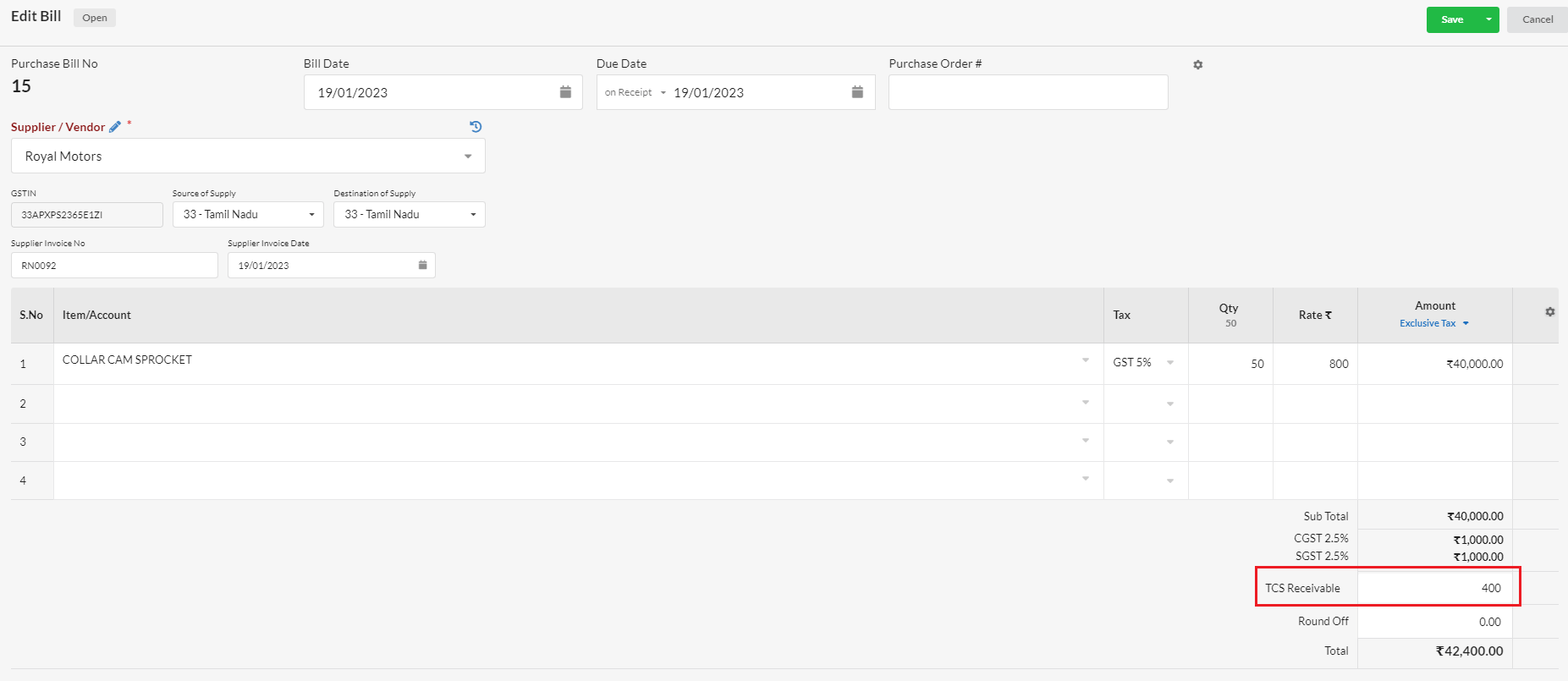This screenshot has width=1568, height=681.
Task: Click the Supplier Invoice No field RN0092
Action: 114,266
